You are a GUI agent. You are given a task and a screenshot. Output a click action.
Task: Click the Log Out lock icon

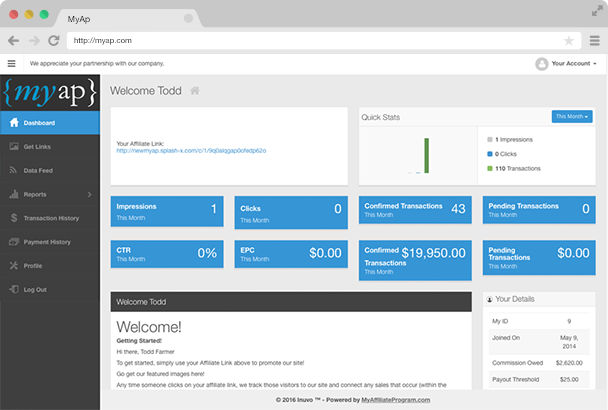tap(12, 289)
